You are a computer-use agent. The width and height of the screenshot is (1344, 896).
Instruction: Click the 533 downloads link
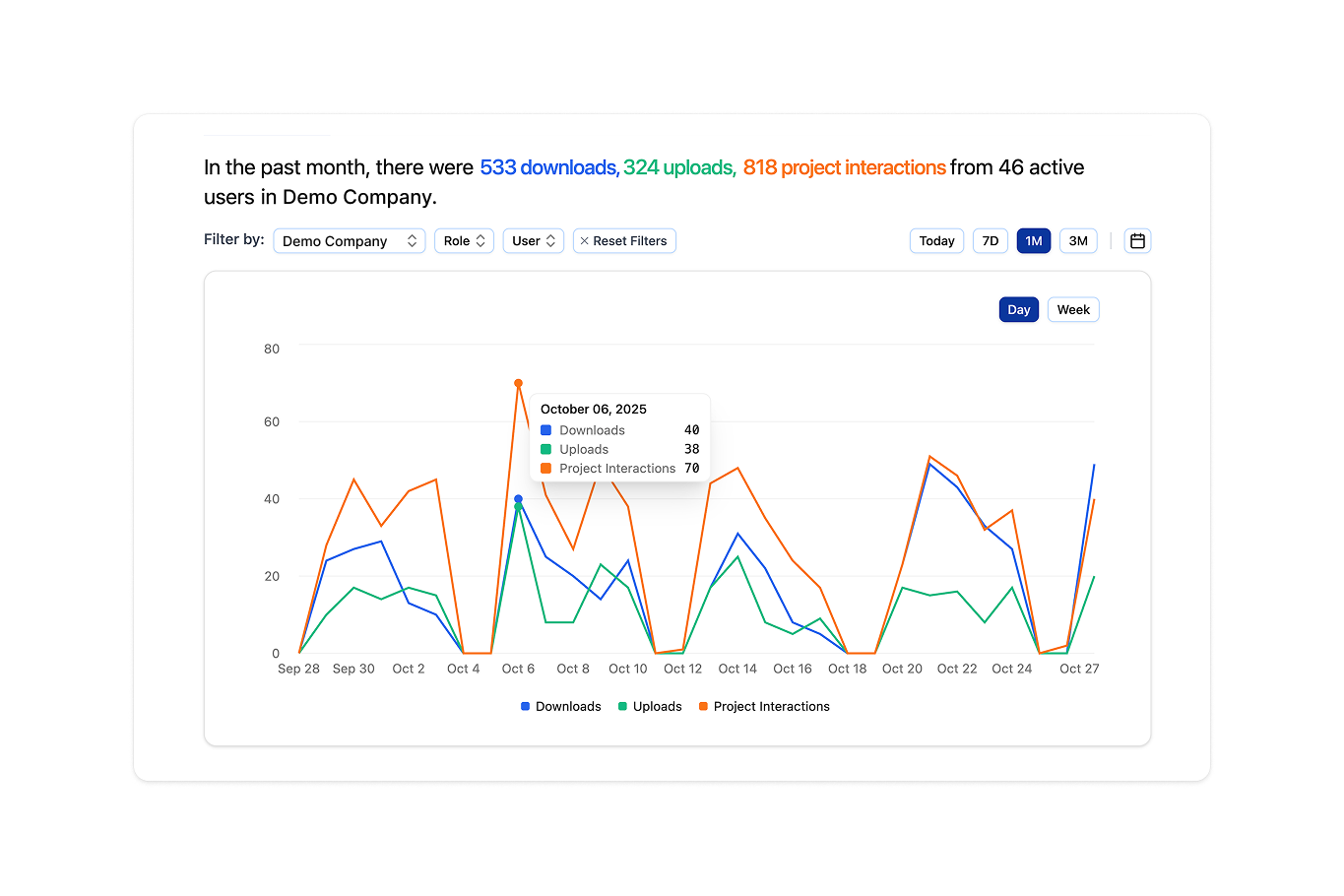(x=547, y=167)
